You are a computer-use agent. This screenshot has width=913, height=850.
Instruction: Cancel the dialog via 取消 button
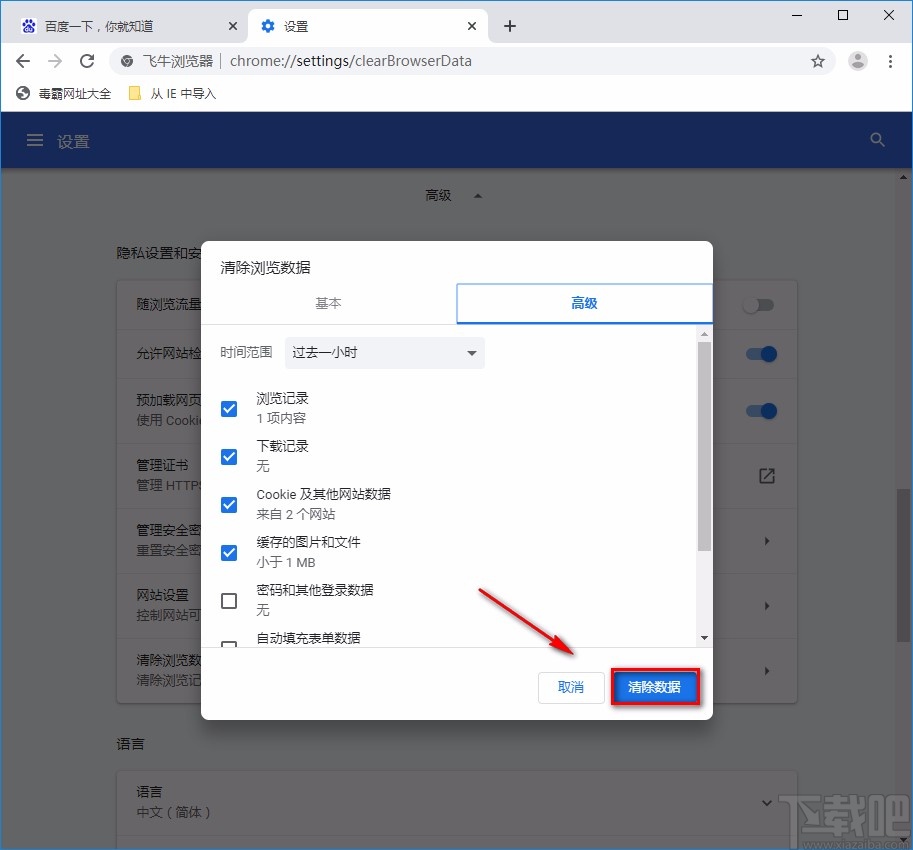(x=570, y=687)
